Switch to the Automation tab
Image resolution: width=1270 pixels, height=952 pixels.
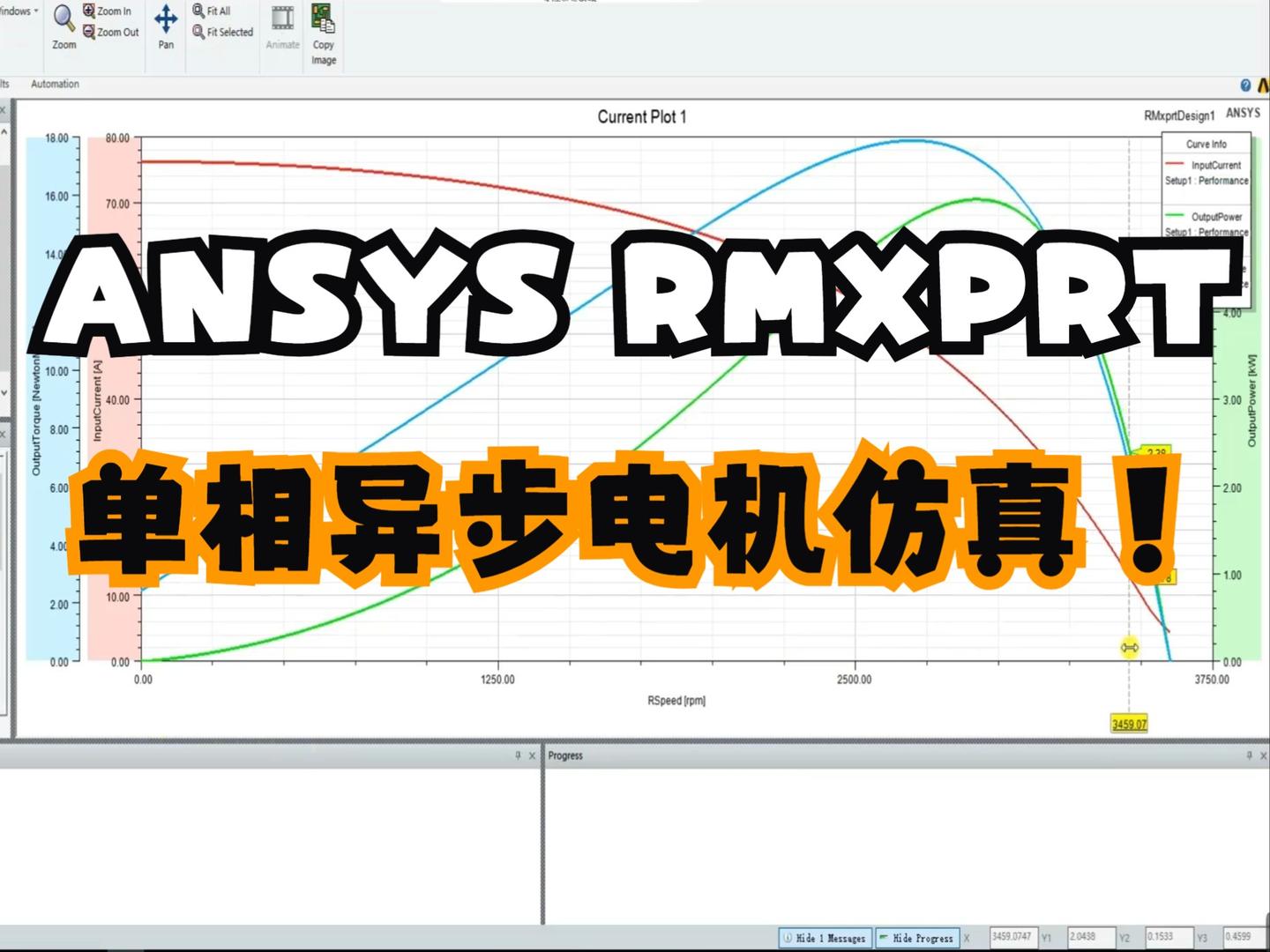click(54, 83)
